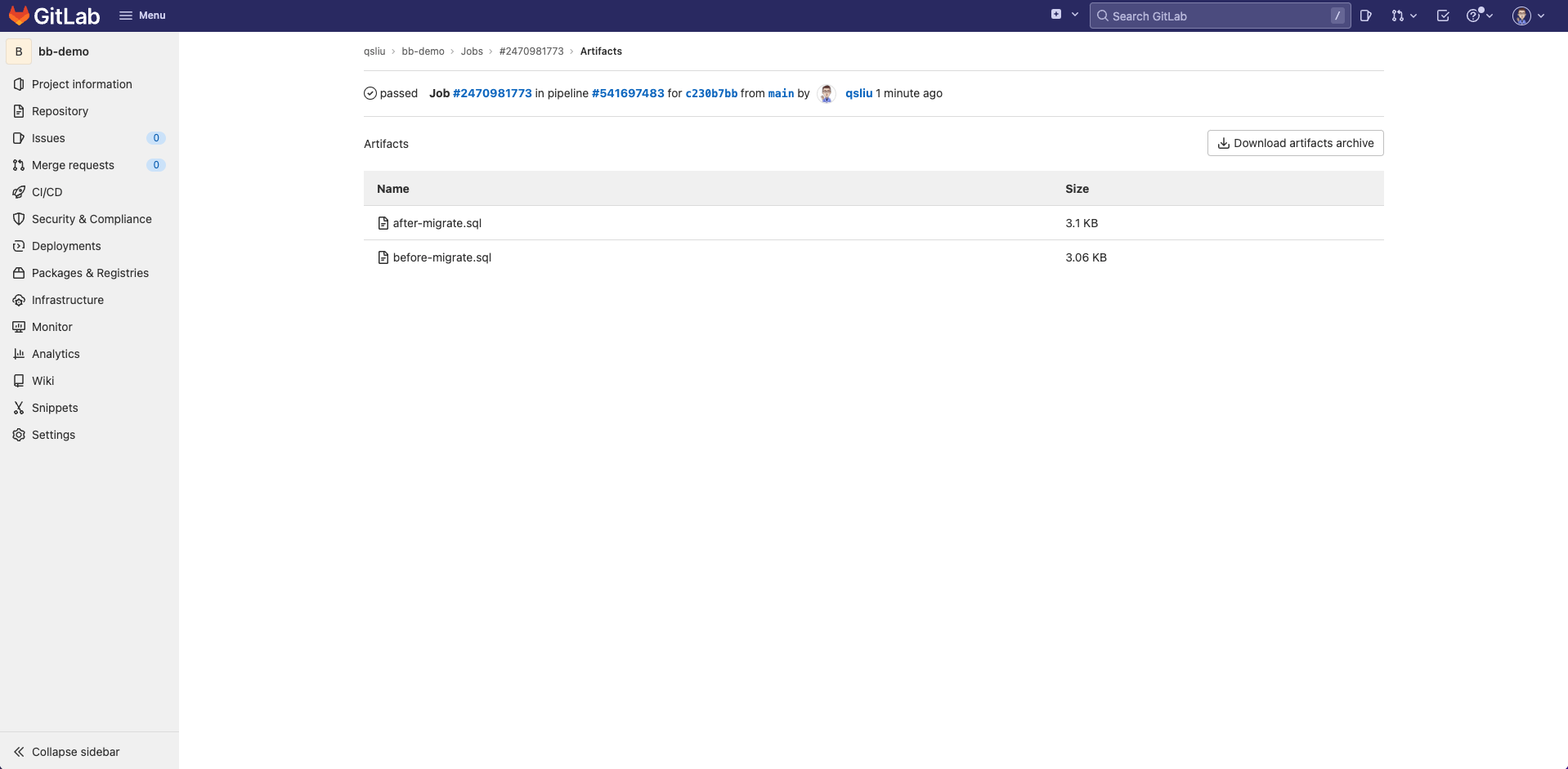Focus the Search GitLab field

coord(1220,16)
